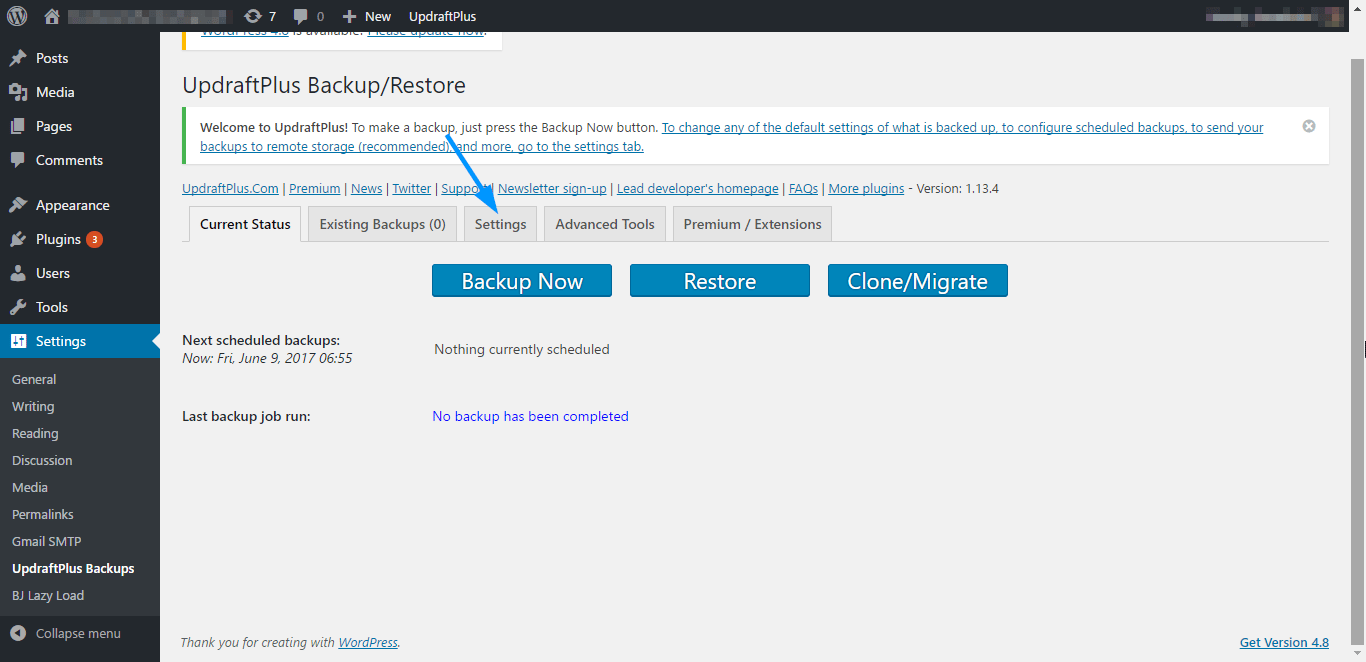Open the News link
Screen dimensions: 1366x662
(366, 188)
